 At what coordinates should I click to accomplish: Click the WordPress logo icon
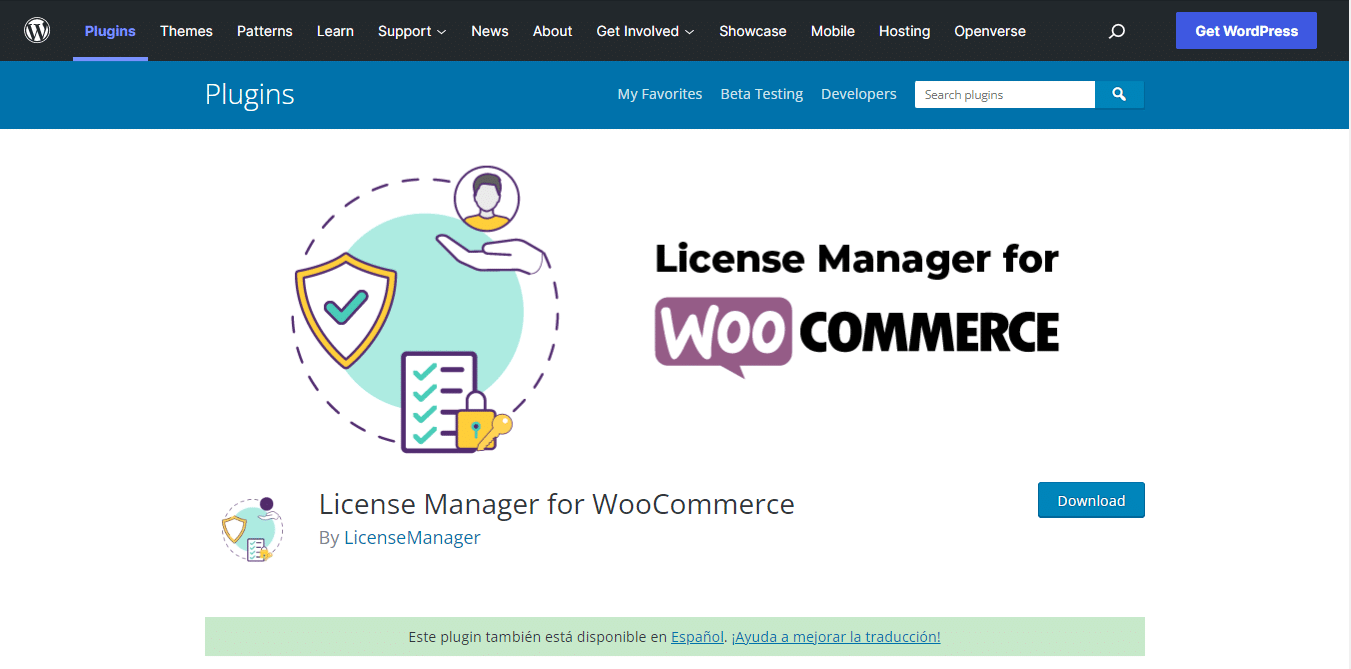click(x=37, y=30)
